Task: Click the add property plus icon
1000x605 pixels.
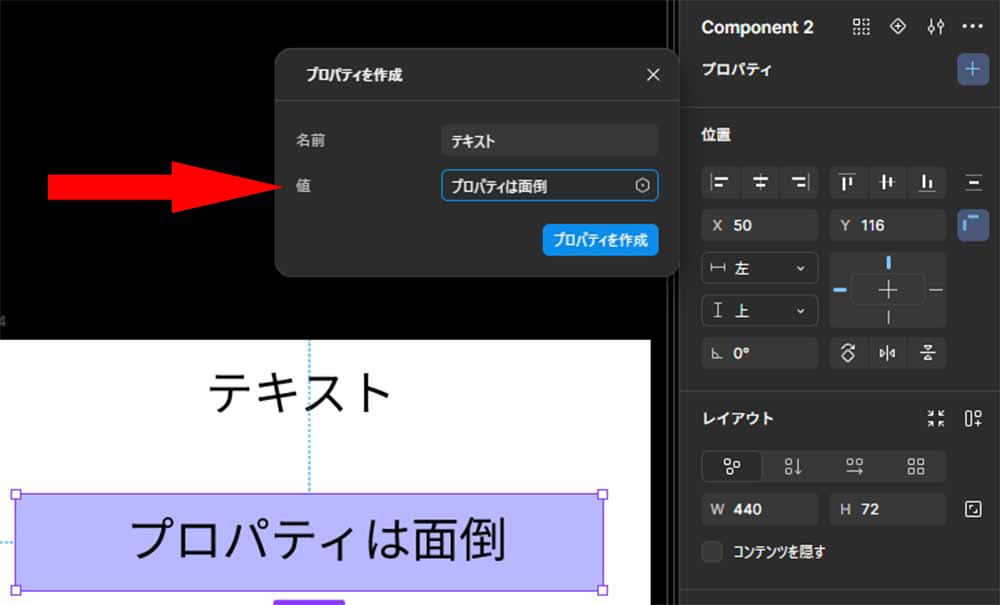Action: (x=972, y=70)
